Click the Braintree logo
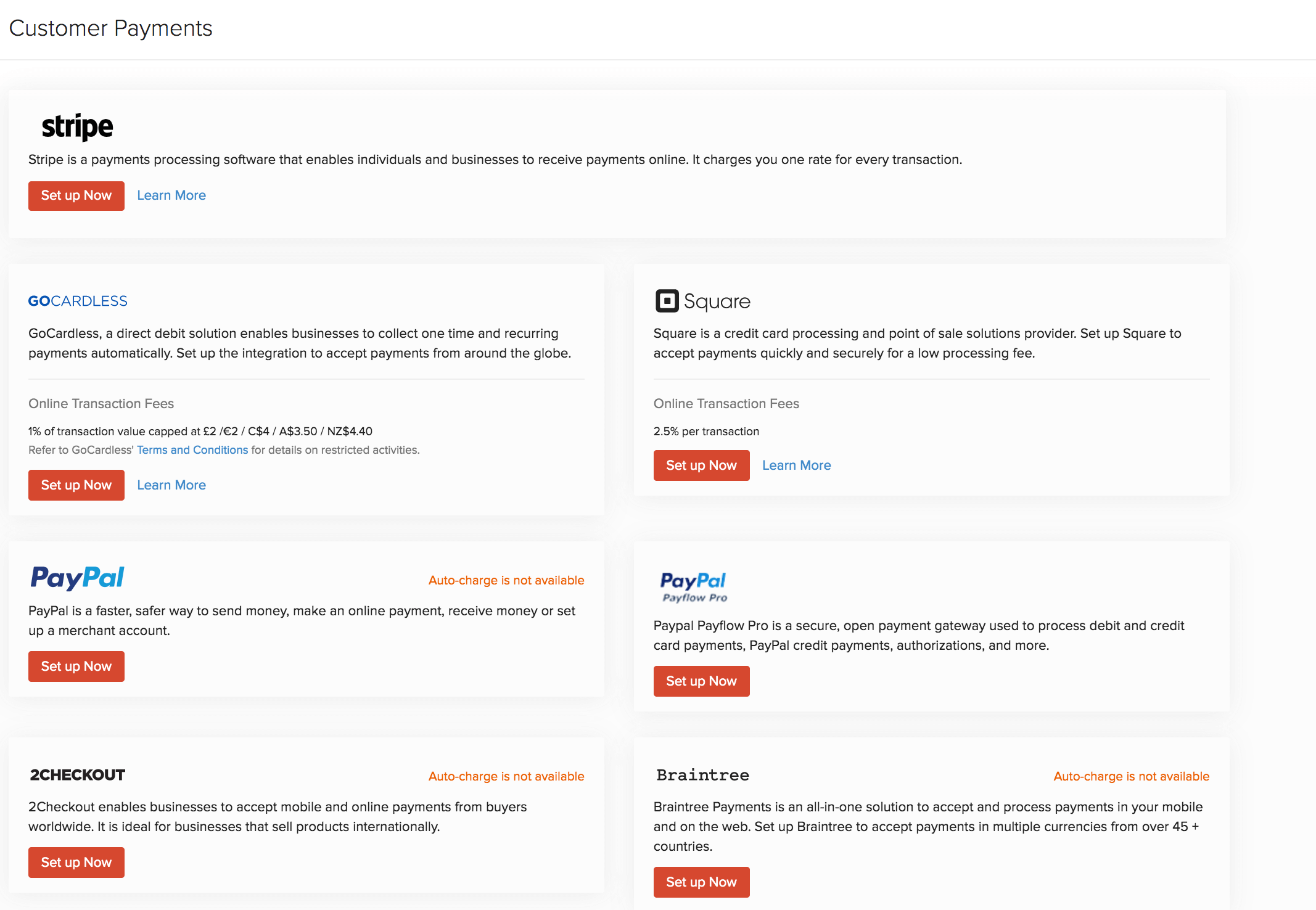Screen dimensions: 1316x910 702,775
